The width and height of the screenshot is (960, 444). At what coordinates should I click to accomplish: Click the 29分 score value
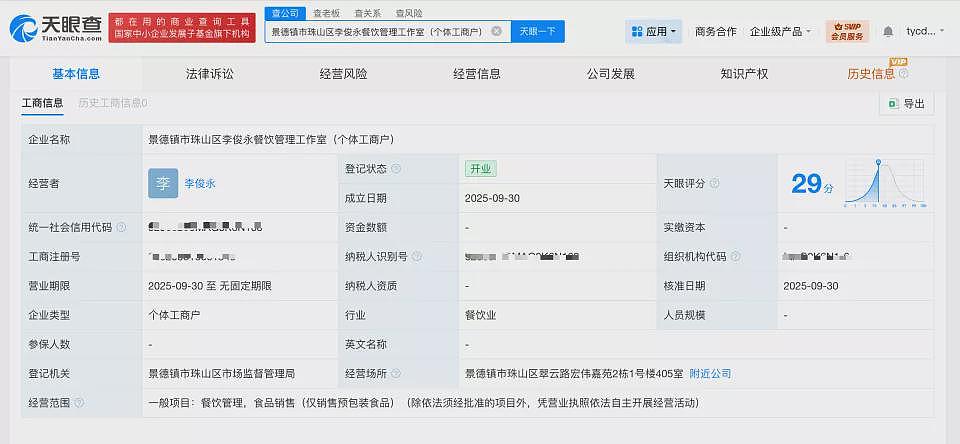click(812, 184)
